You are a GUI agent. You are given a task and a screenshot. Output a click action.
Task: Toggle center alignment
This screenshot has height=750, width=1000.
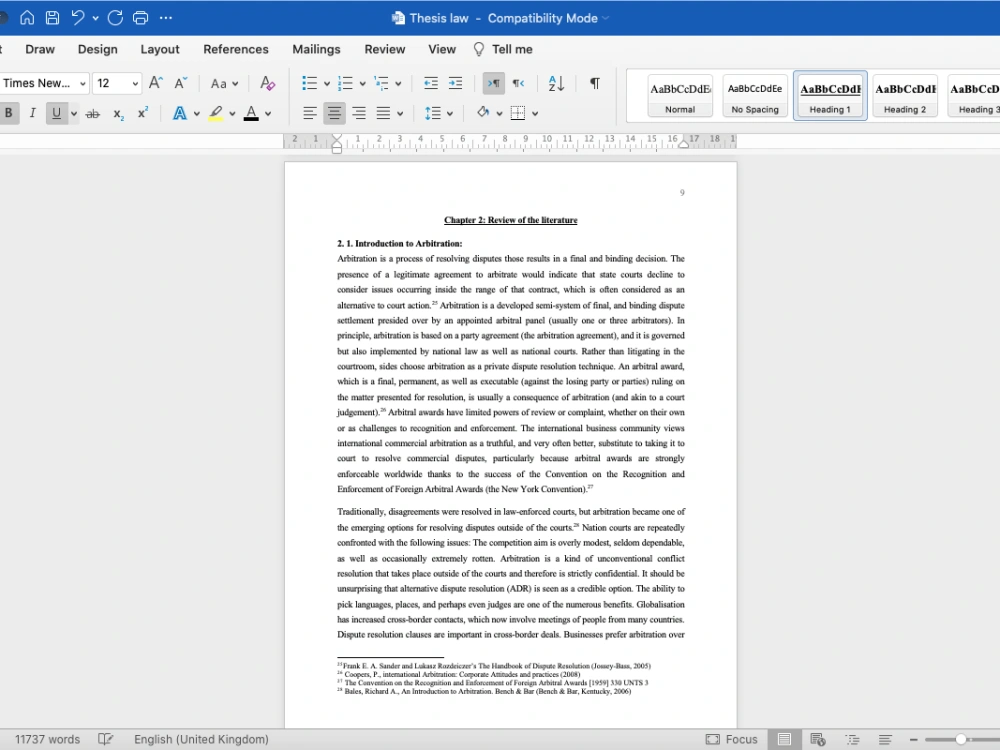click(334, 114)
